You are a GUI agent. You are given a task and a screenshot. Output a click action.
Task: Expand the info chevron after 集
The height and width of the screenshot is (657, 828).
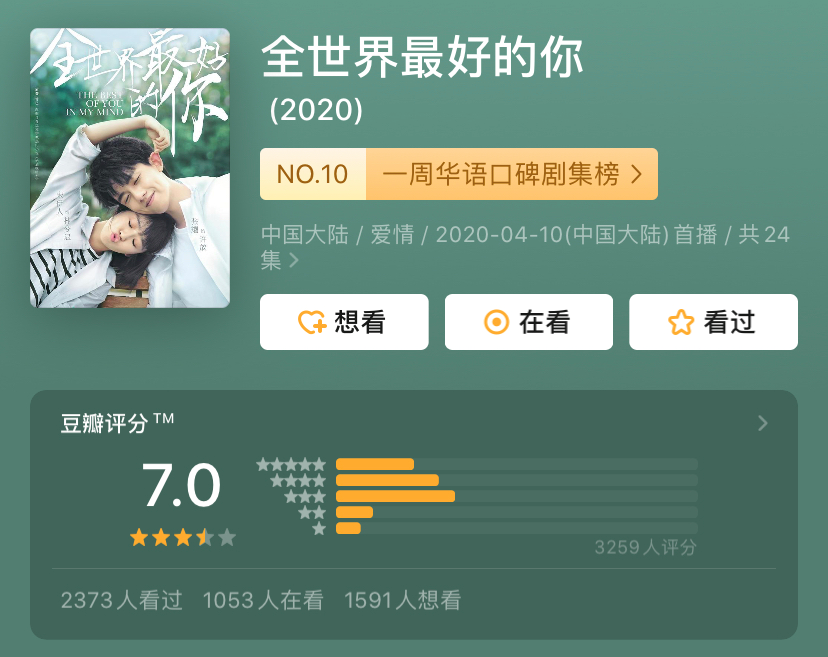(x=294, y=260)
